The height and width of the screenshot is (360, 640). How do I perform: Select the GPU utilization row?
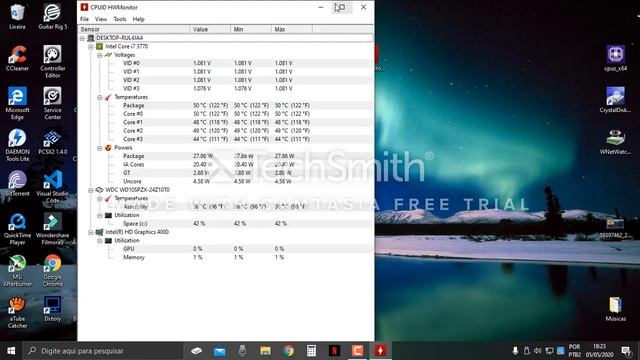(x=226, y=249)
